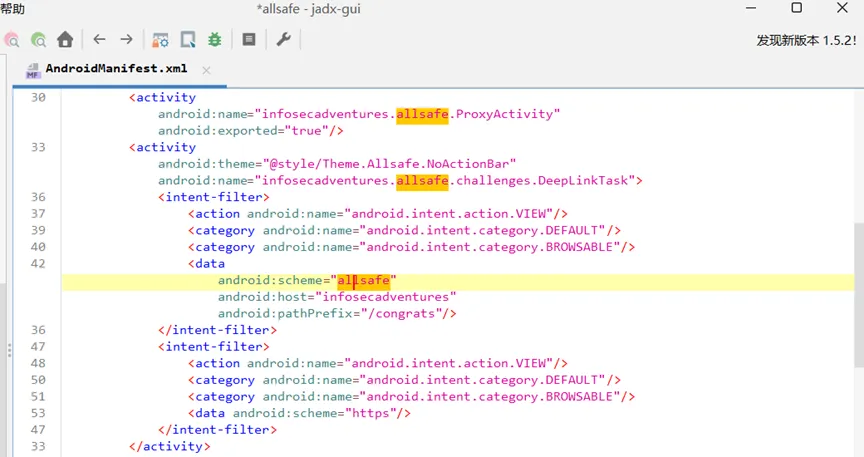Image resolution: width=864 pixels, height=457 pixels.
Task: Click the category DEFAULT line numbered 39
Action: point(404,230)
